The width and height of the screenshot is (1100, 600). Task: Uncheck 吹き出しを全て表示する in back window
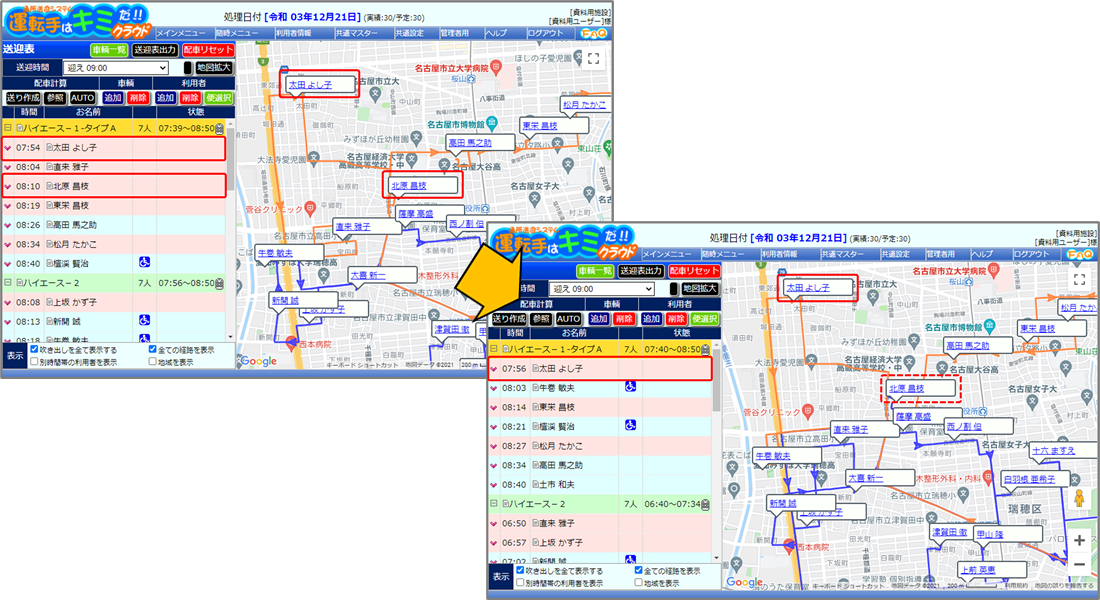click(34, 349)
